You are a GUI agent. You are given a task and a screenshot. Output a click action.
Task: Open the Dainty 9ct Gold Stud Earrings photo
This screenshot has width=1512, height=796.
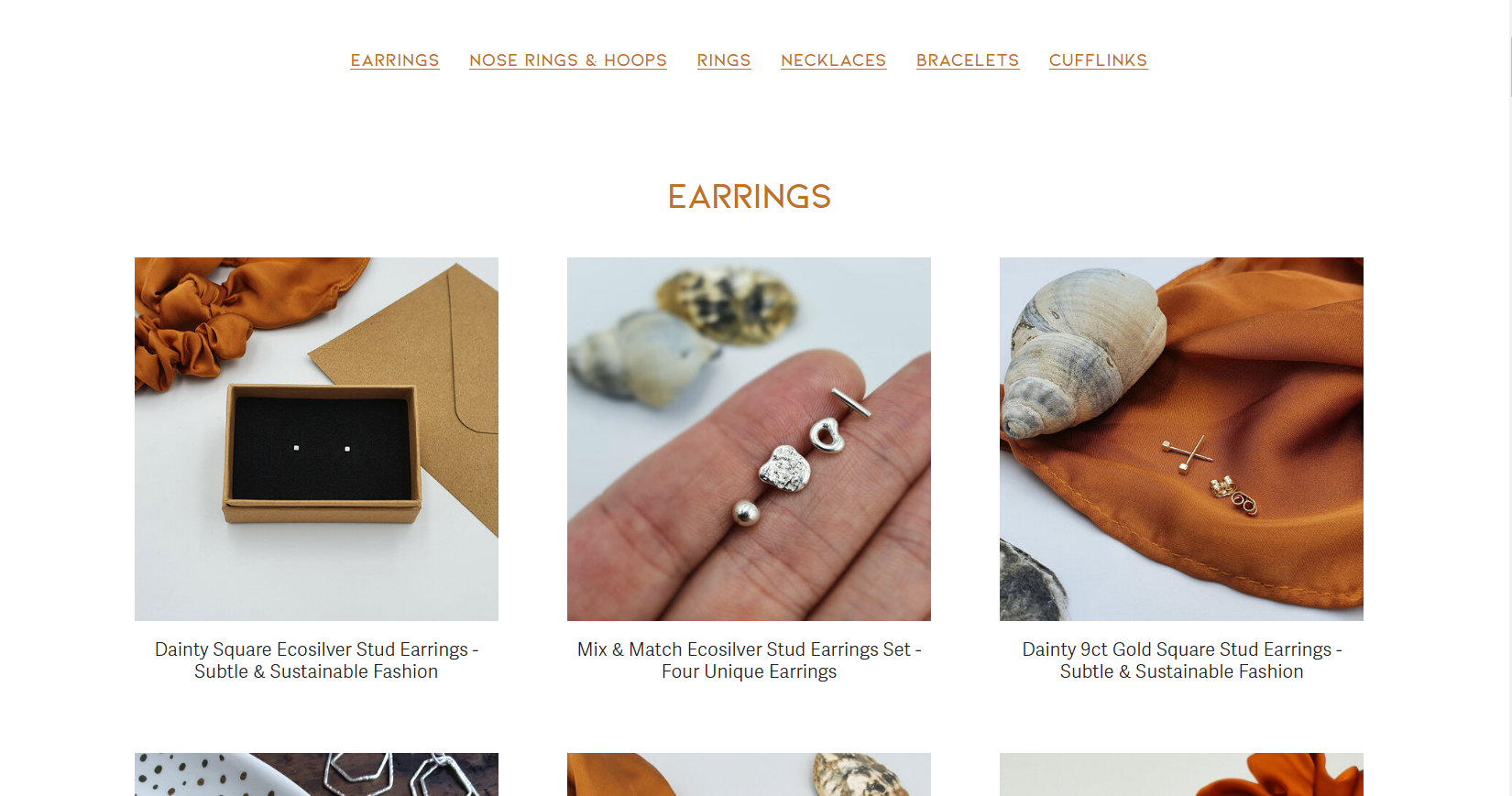pyautogui.click(x=1181, y=439)
